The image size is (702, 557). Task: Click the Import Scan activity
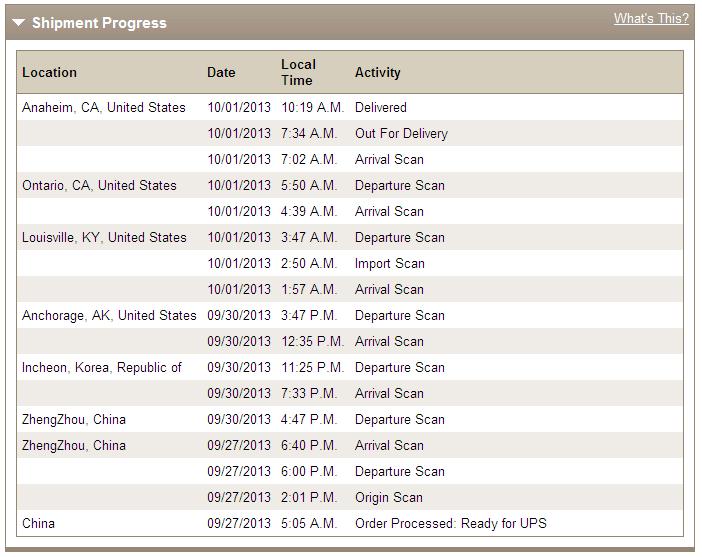(390, 263)
